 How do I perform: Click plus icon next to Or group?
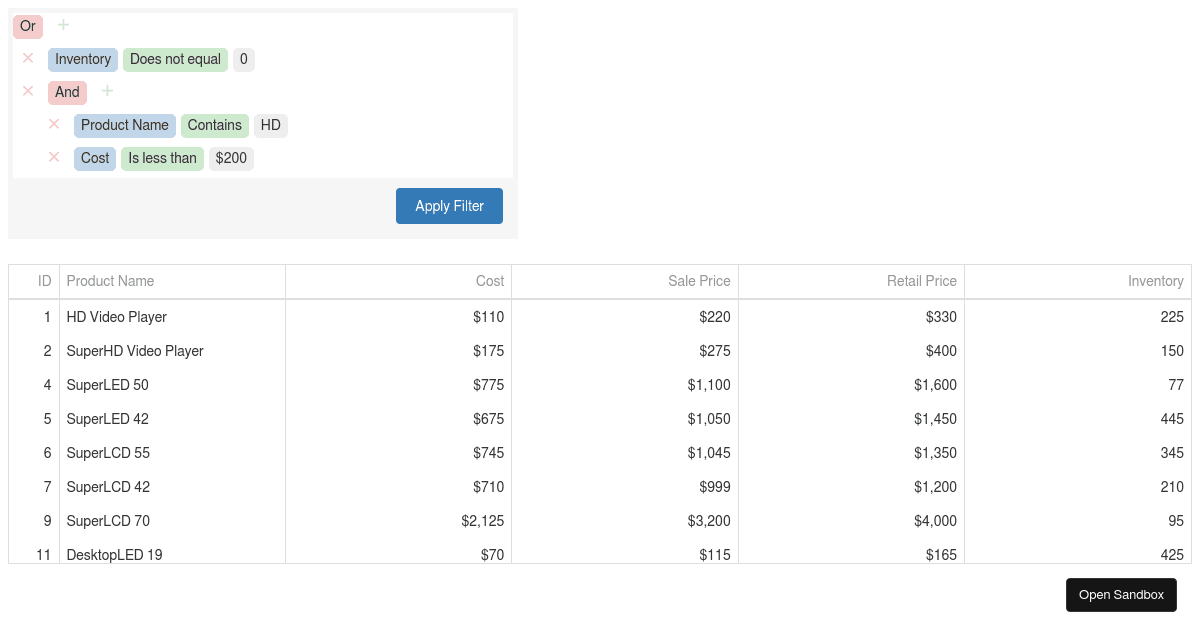(x=63, y=25)
